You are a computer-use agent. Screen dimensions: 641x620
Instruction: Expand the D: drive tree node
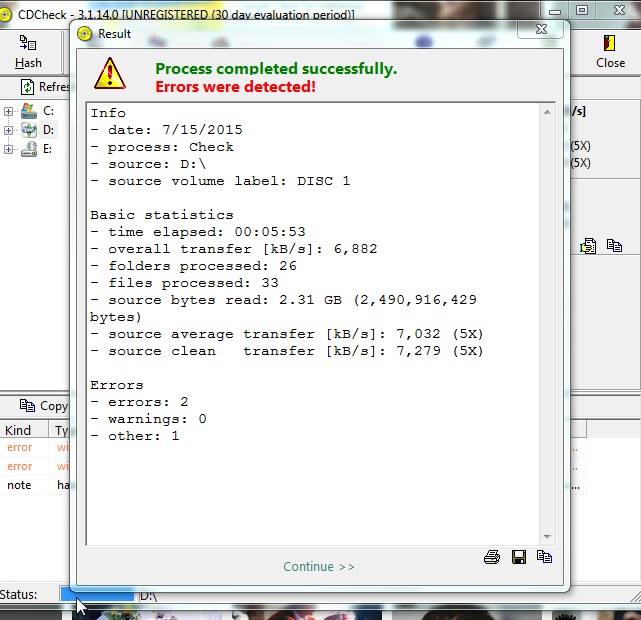pyautogui.click(x=9, y=130)
